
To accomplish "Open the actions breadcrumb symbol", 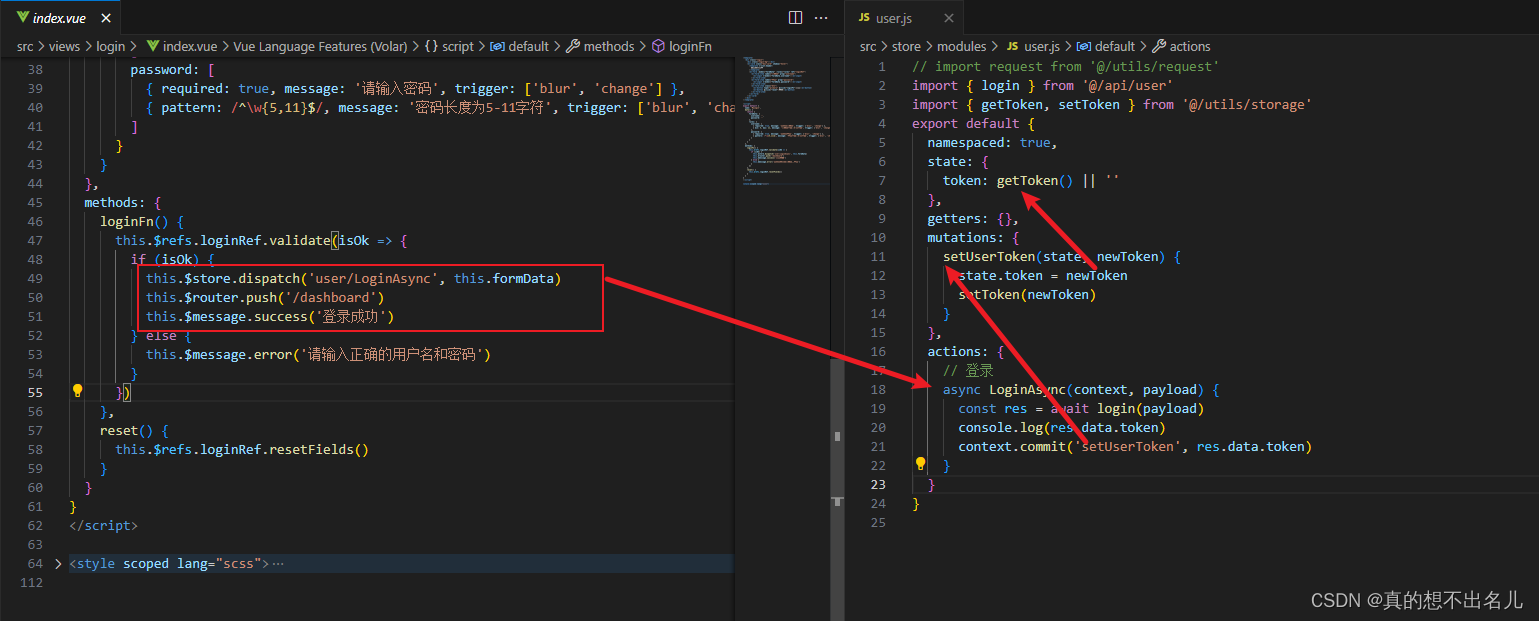I will 1181,46.
